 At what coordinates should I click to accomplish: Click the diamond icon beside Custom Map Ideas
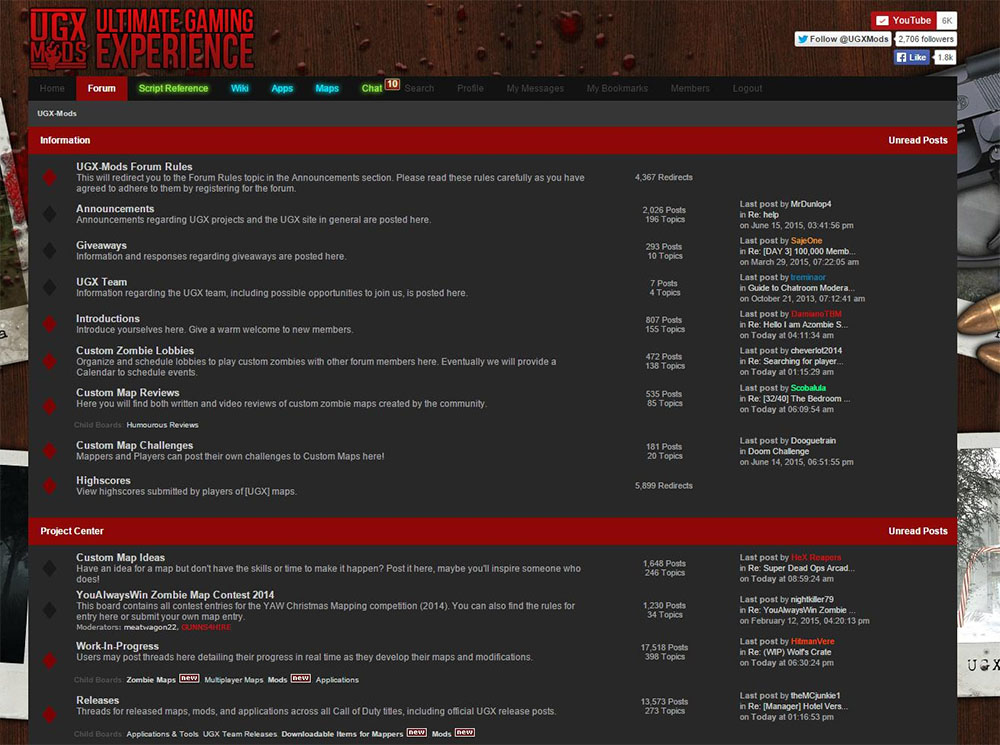50,568
